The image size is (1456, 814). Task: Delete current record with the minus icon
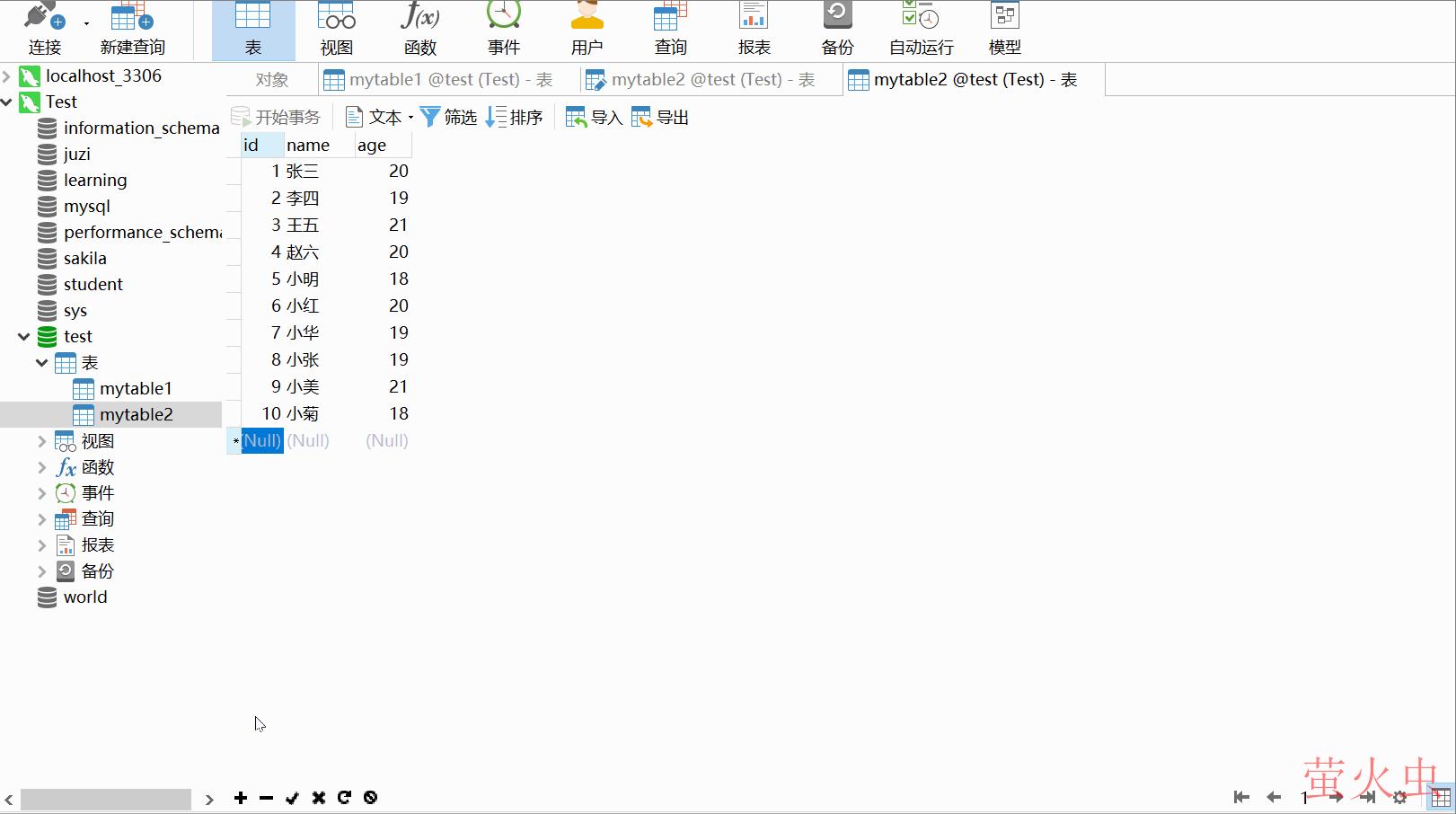pos(266,797)
